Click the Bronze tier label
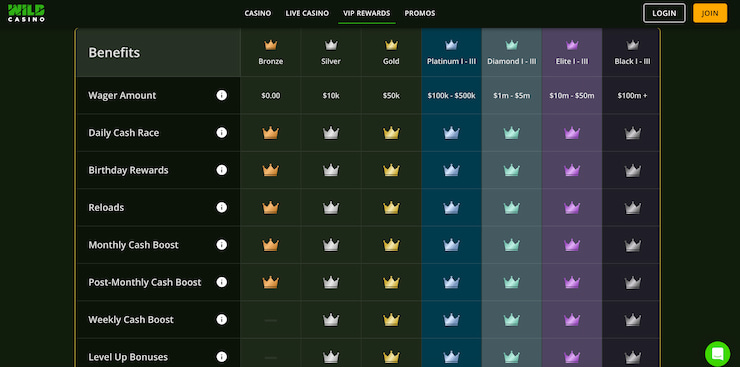The image size is (740, 367). tap(270, 61)
